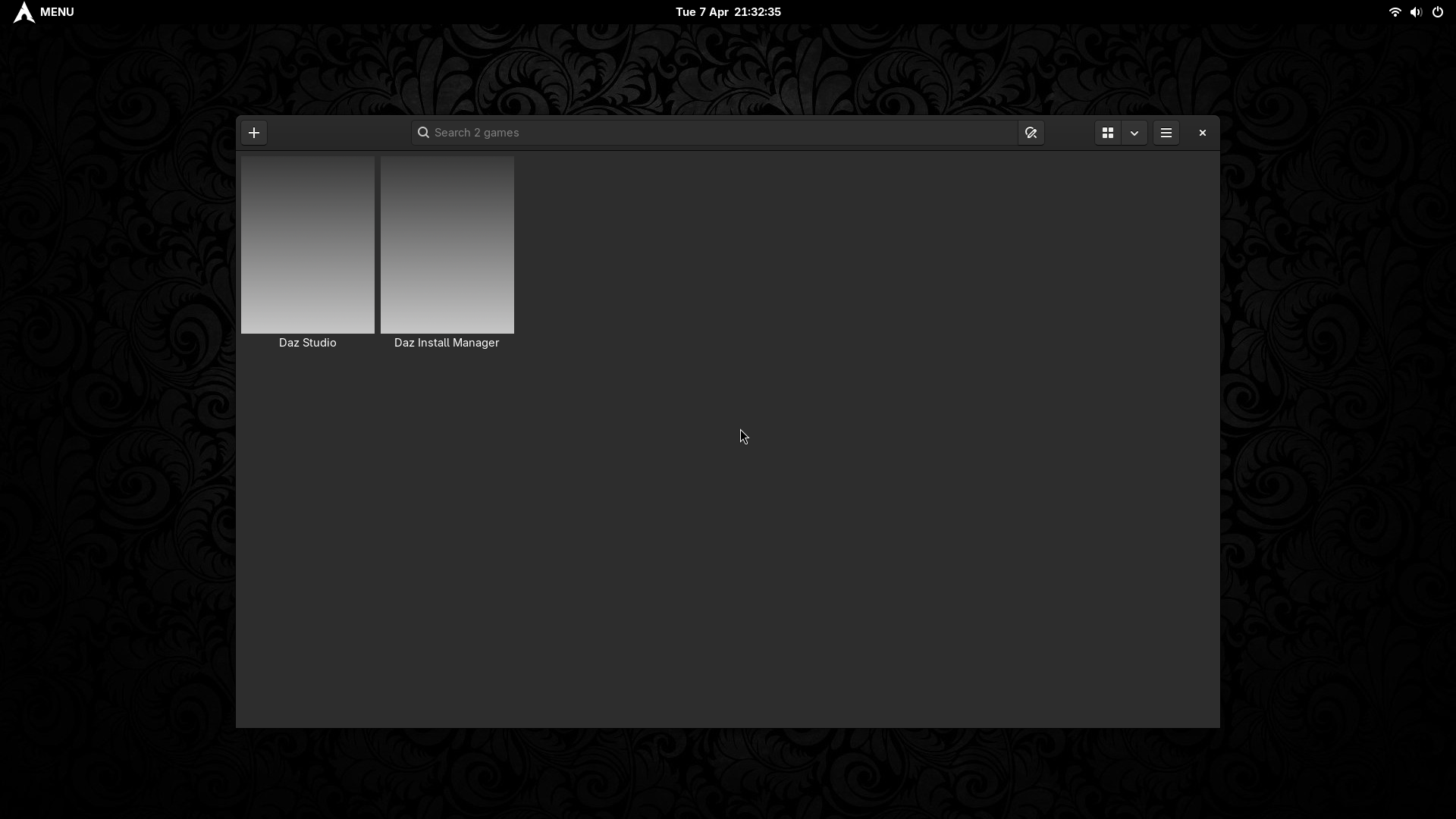Open the hamburger main menu
1456x819 pixels.
1166,133
